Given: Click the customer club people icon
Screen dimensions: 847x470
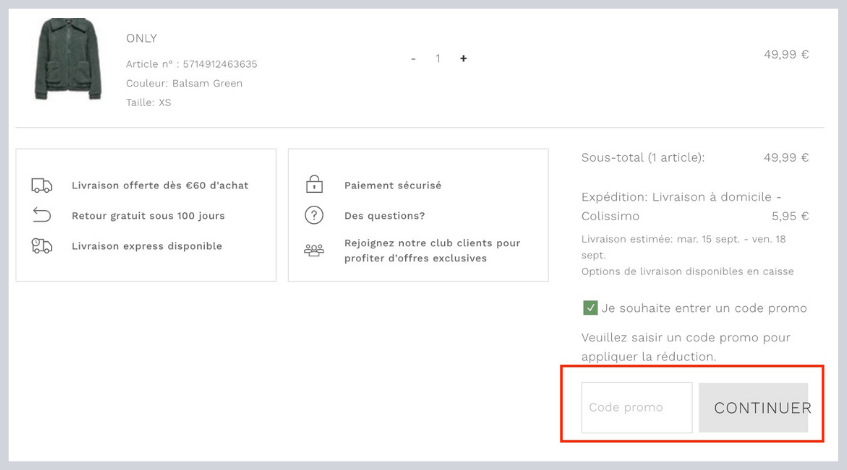Looking at the screenshot, I should pyautogui.click(x=314, y=250).
